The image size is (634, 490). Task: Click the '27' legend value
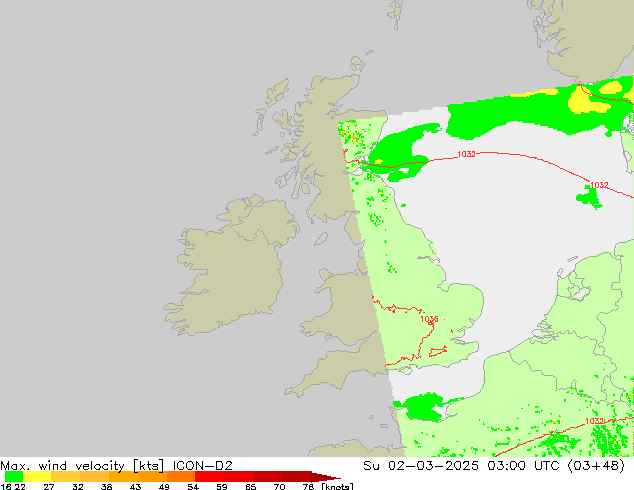[49, 486]
